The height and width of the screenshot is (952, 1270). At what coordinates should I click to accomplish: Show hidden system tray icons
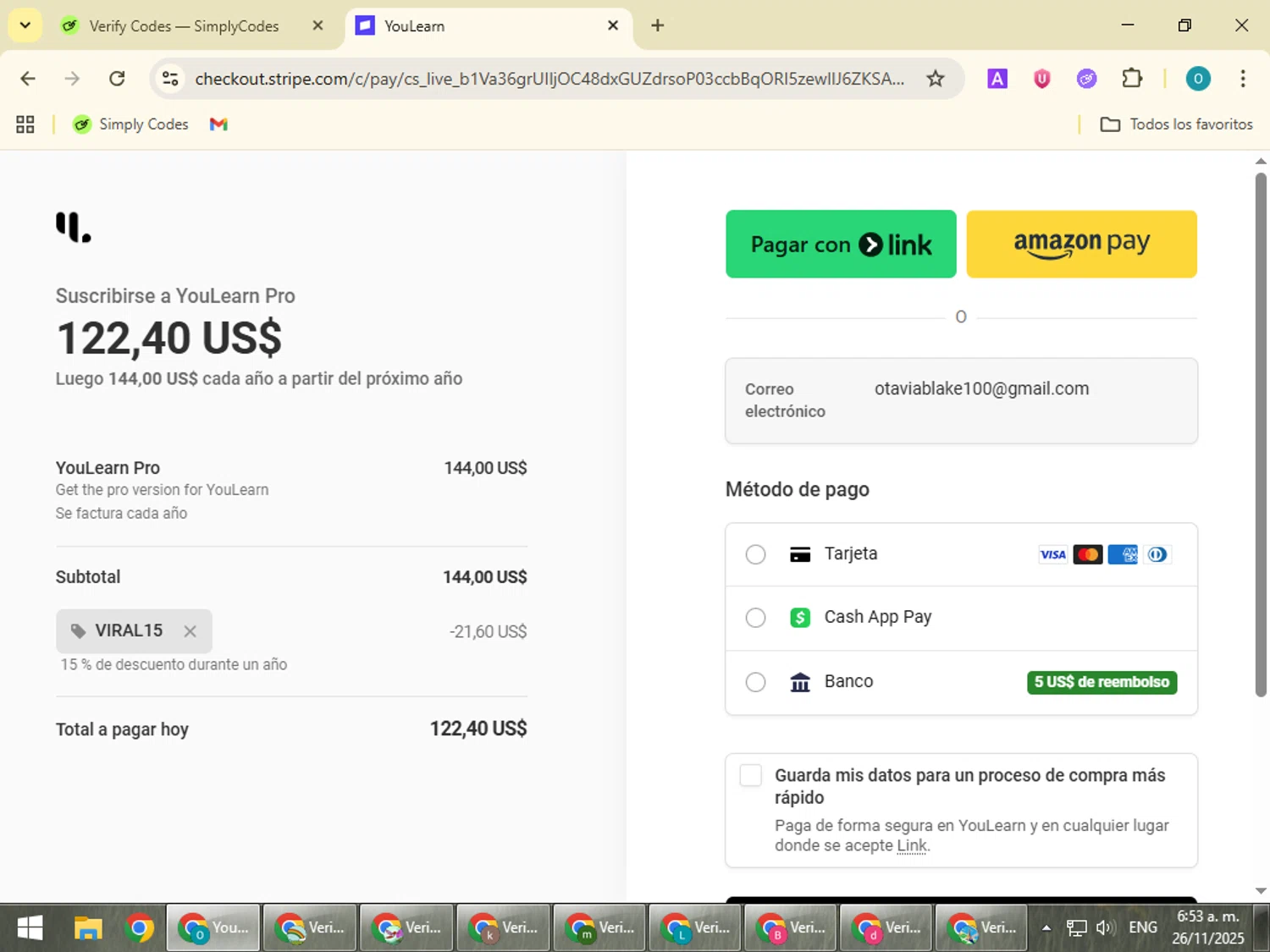(1046, 928)
